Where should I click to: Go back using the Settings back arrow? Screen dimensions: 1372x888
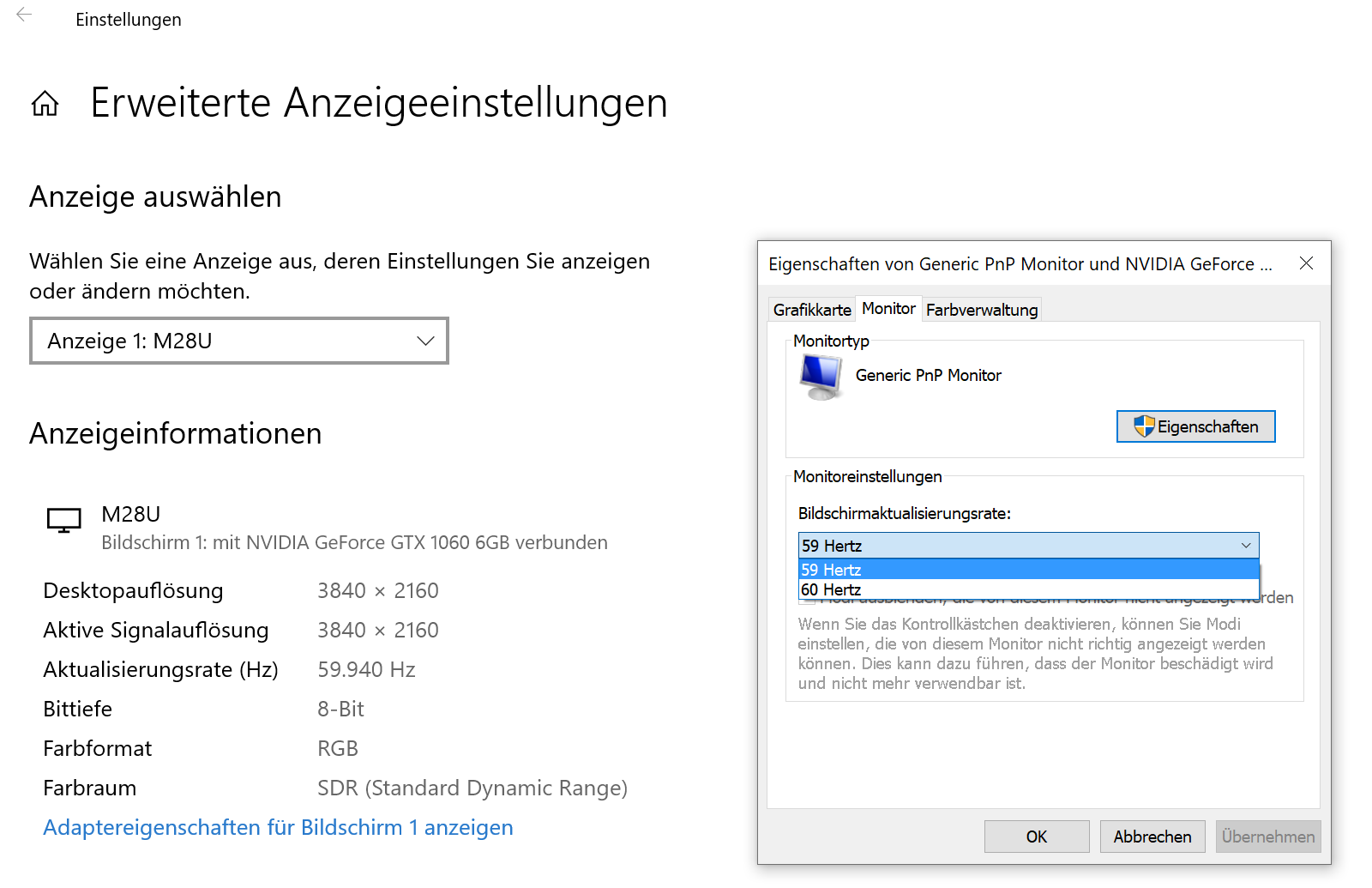tap(24, 15)
